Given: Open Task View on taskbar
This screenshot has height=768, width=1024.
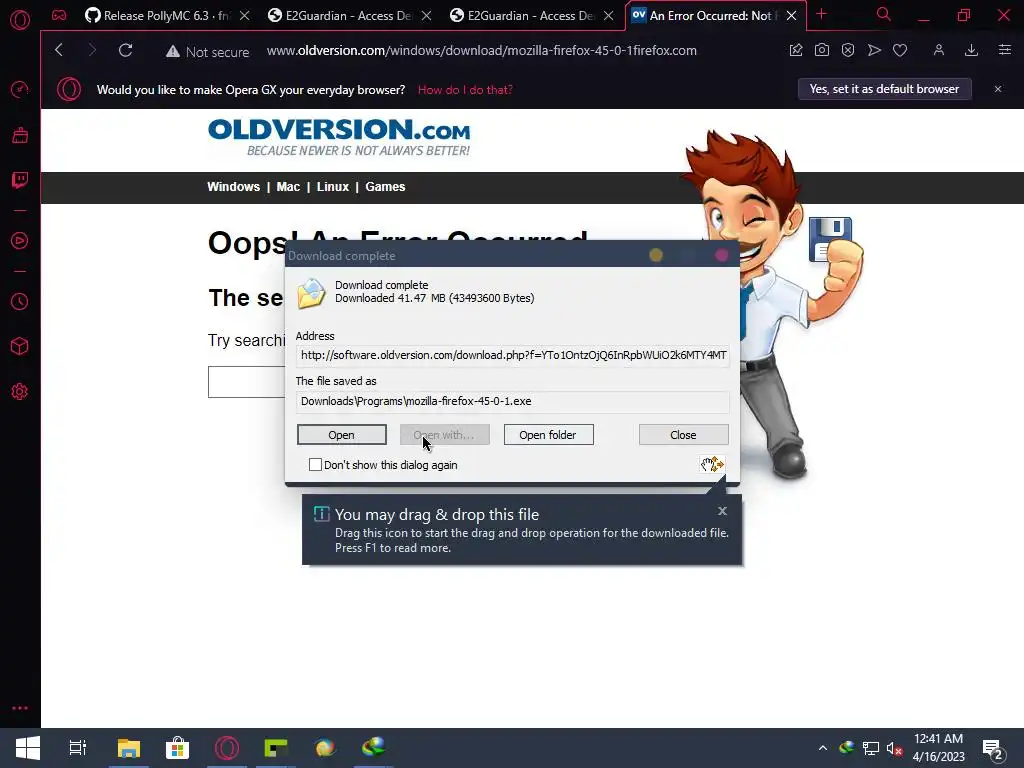Looking at the screenshot, I should (78, 748).
